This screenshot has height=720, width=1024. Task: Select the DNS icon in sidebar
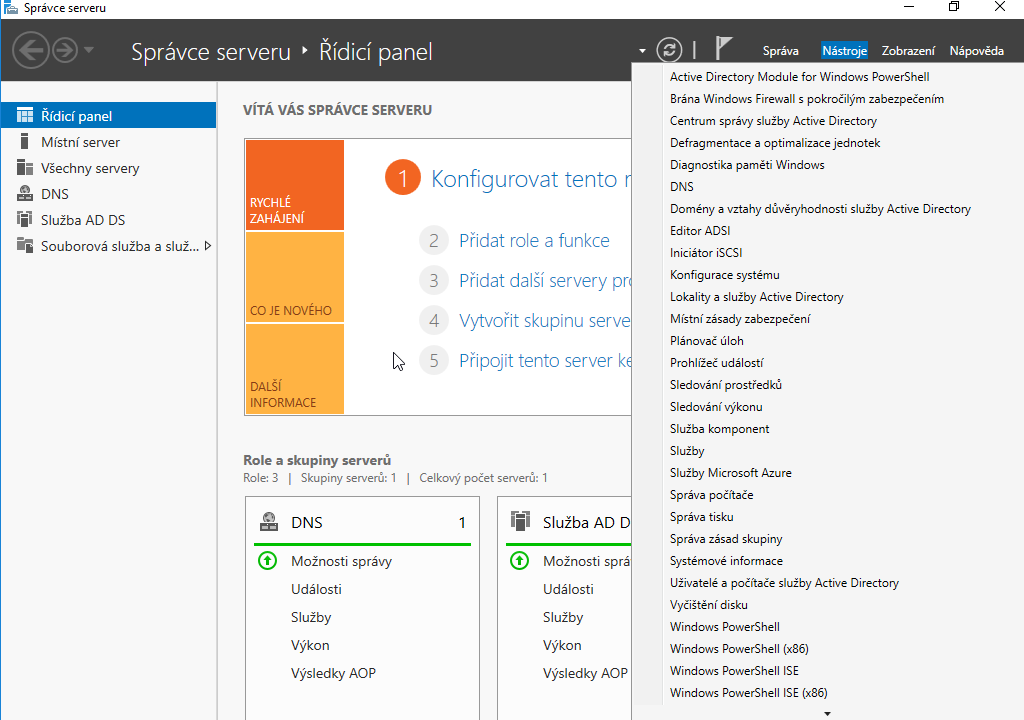[25, 194]
